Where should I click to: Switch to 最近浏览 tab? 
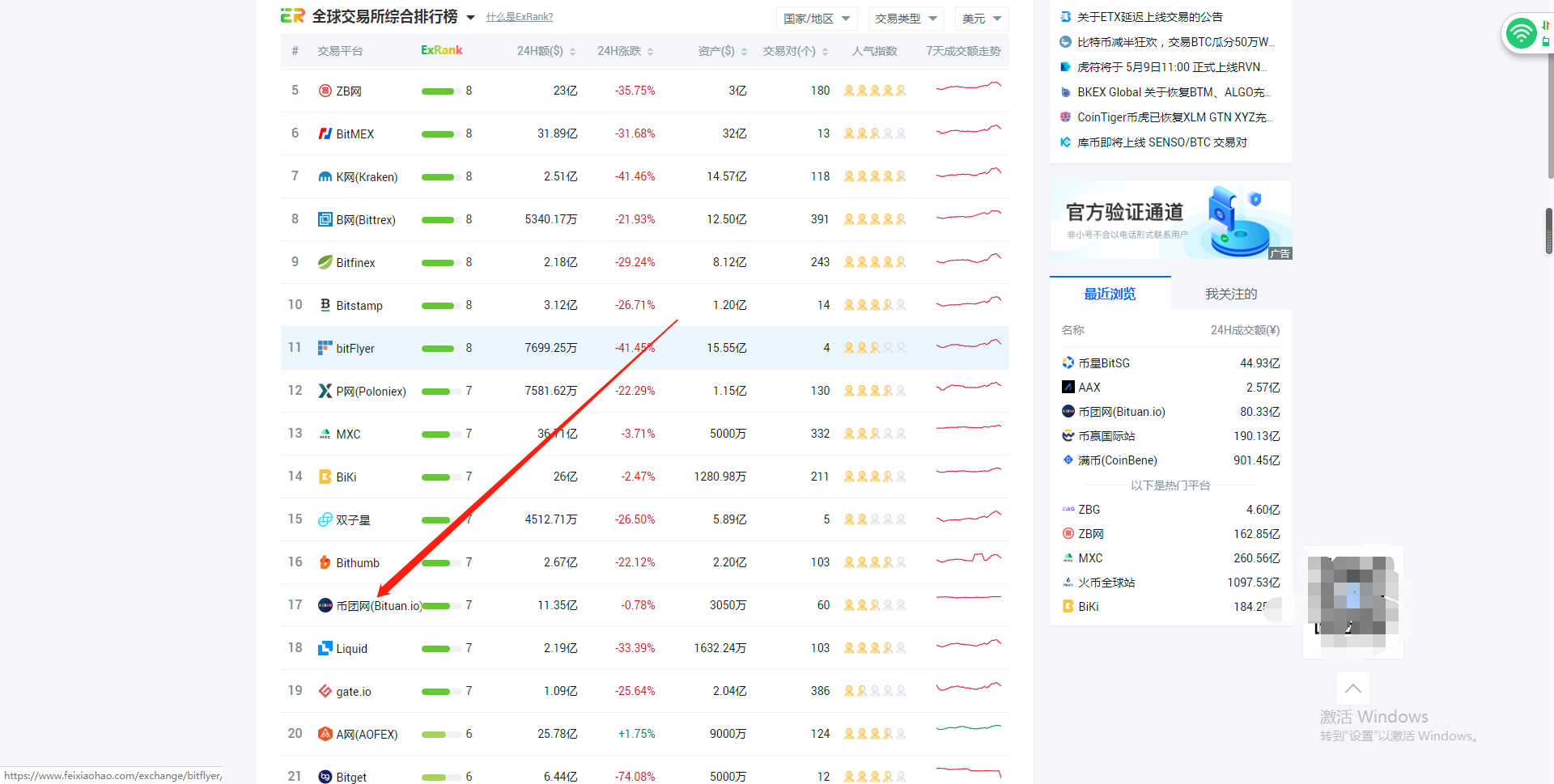[x=1110, y=294]
